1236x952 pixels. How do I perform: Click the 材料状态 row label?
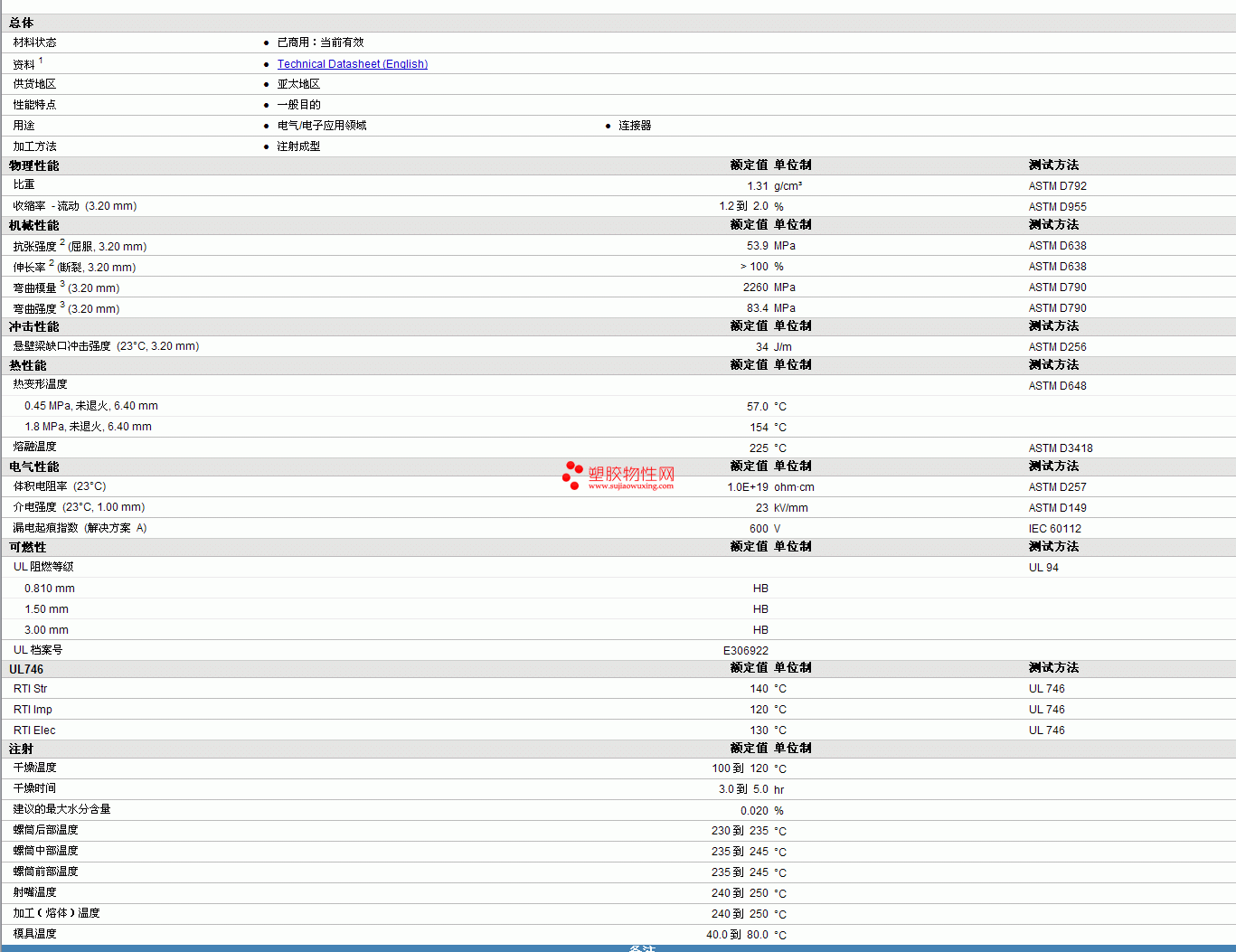coord(35,42)
